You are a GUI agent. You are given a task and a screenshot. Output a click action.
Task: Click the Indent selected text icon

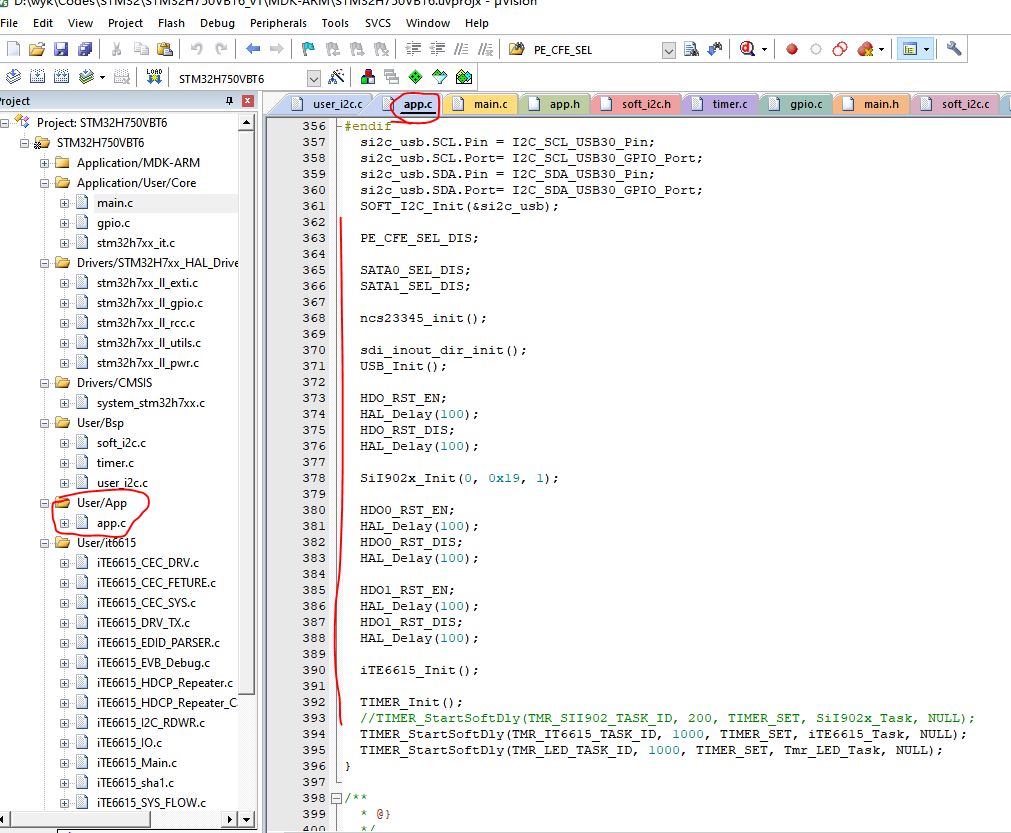point(413,49)
